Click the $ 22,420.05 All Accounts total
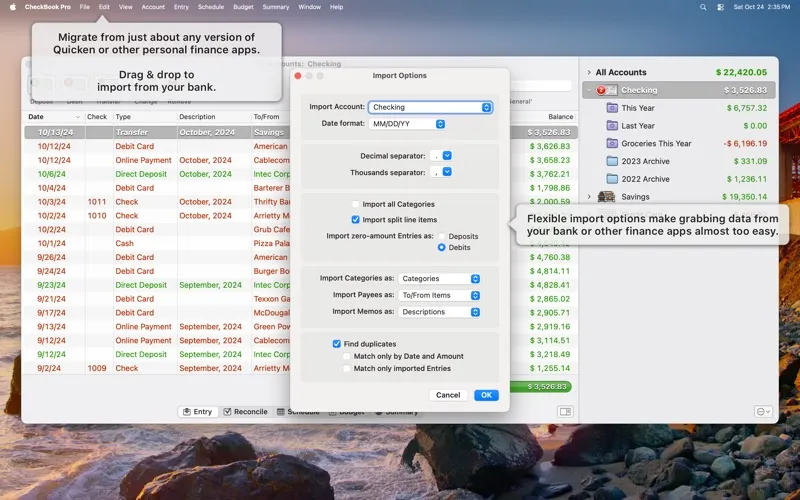Image resolution: width=800 pixels, height=500 pixels. pos(741,72)
